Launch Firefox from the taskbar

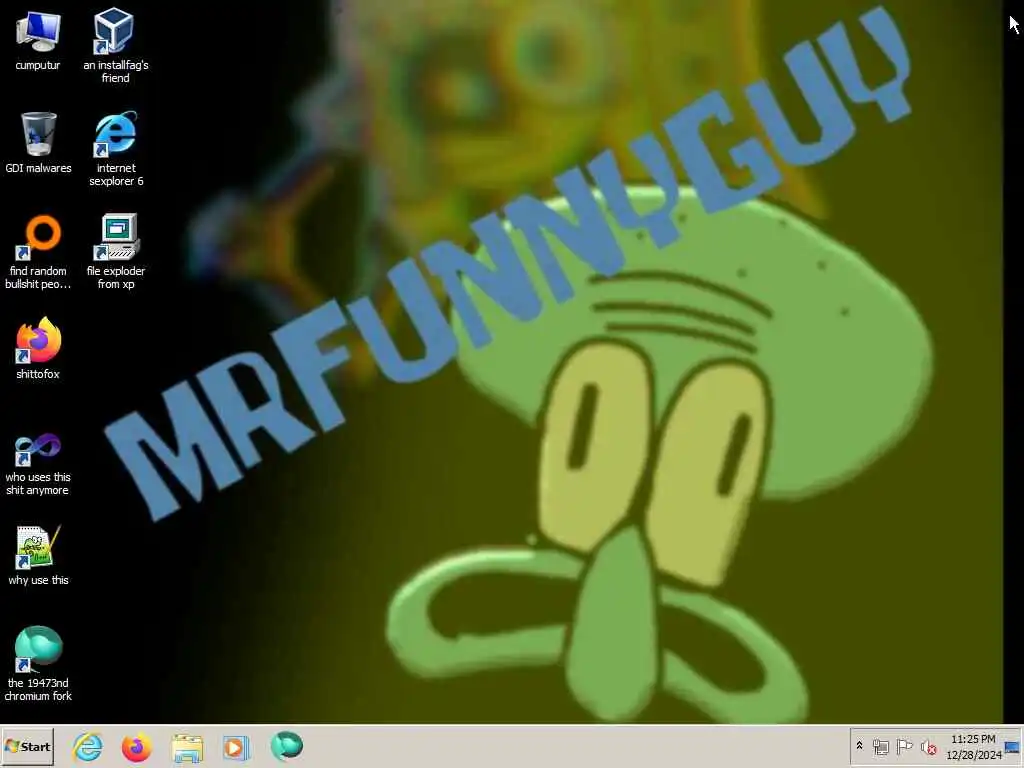(136, 746)
